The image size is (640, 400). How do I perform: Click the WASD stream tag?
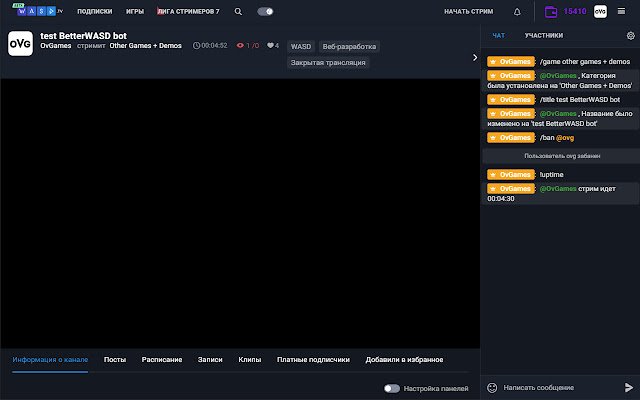pyautogui.click(x=301, y=47)
